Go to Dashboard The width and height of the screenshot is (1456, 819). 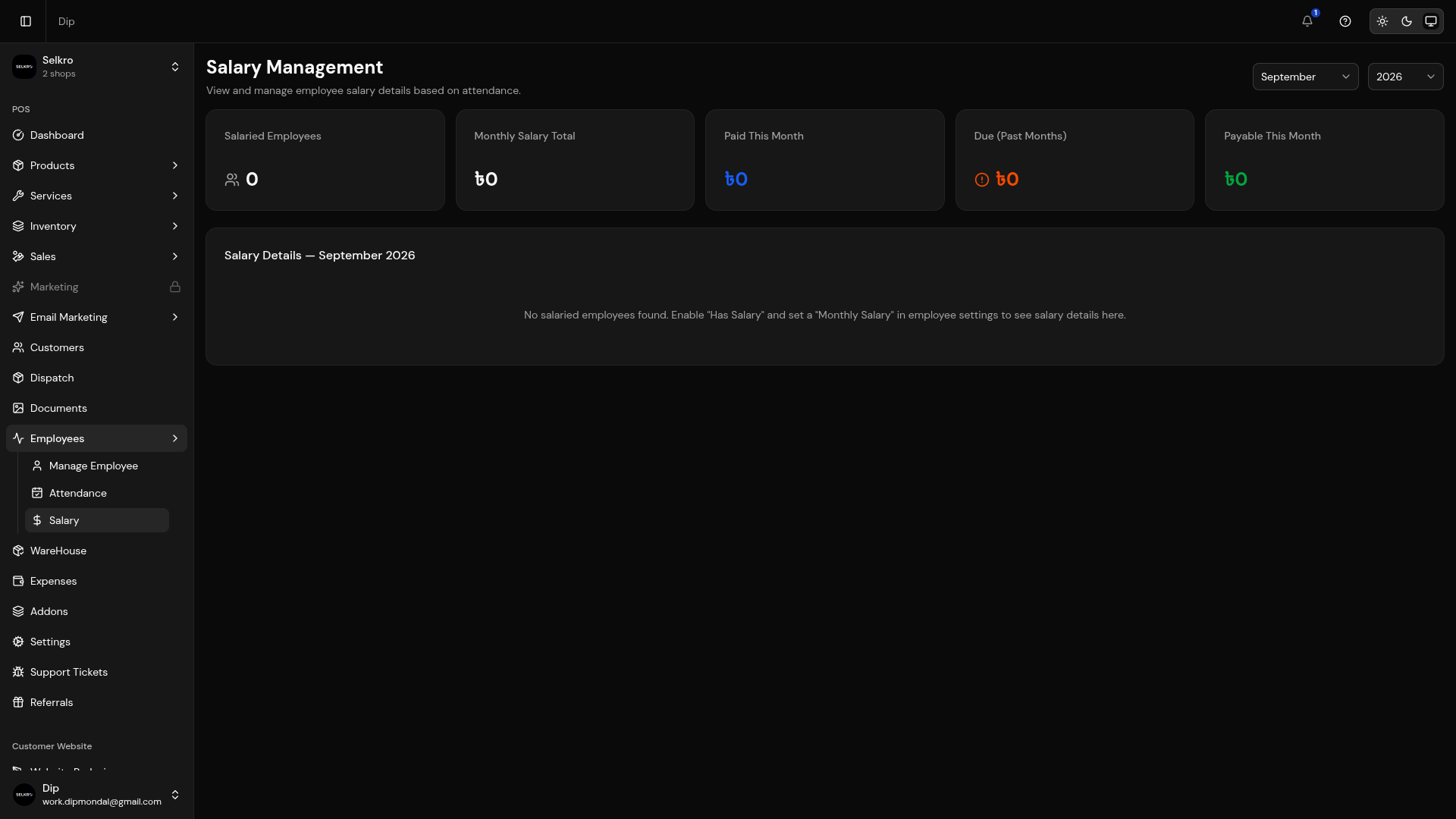pos(96,135)
